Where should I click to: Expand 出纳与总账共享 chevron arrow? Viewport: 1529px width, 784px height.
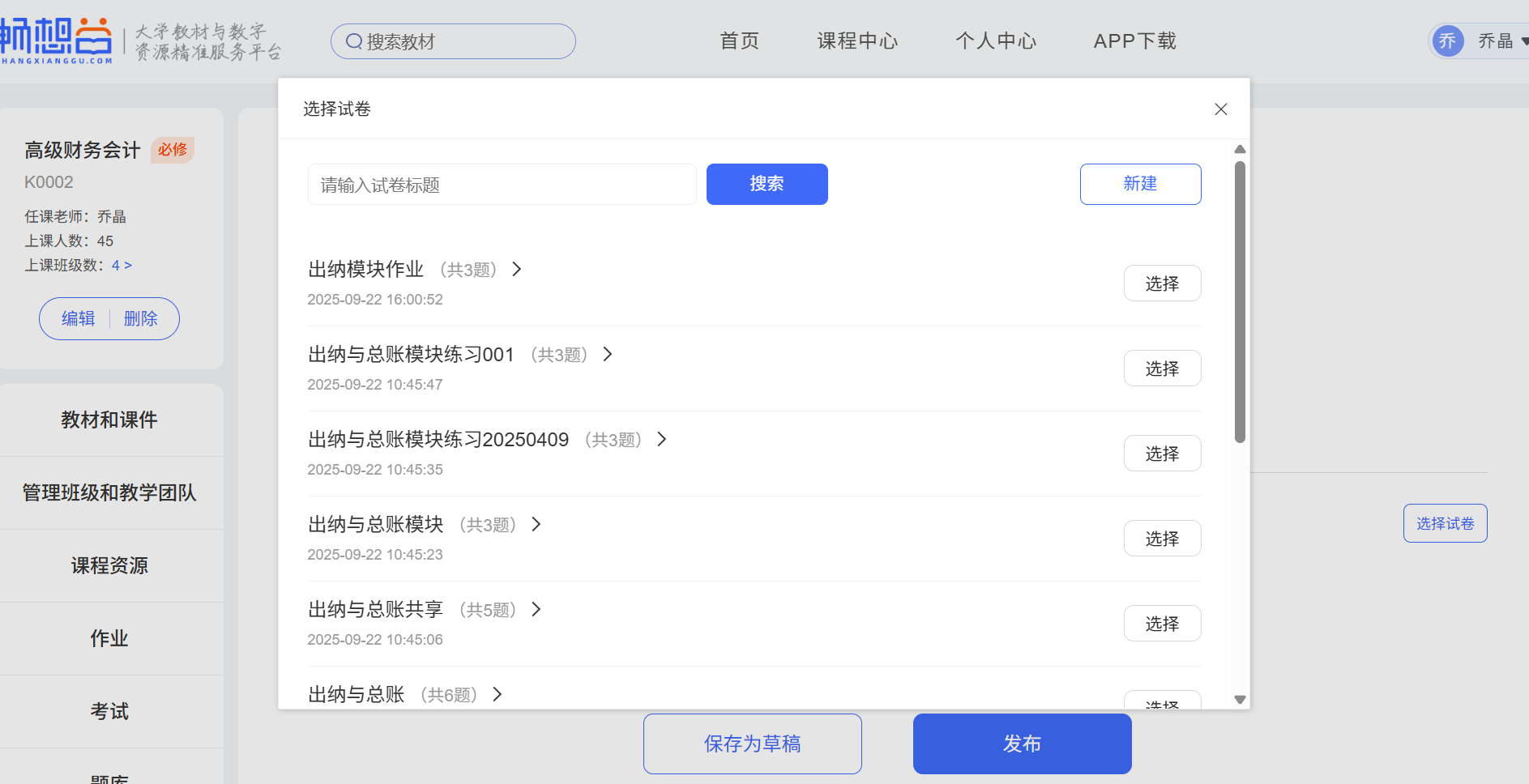536,609
